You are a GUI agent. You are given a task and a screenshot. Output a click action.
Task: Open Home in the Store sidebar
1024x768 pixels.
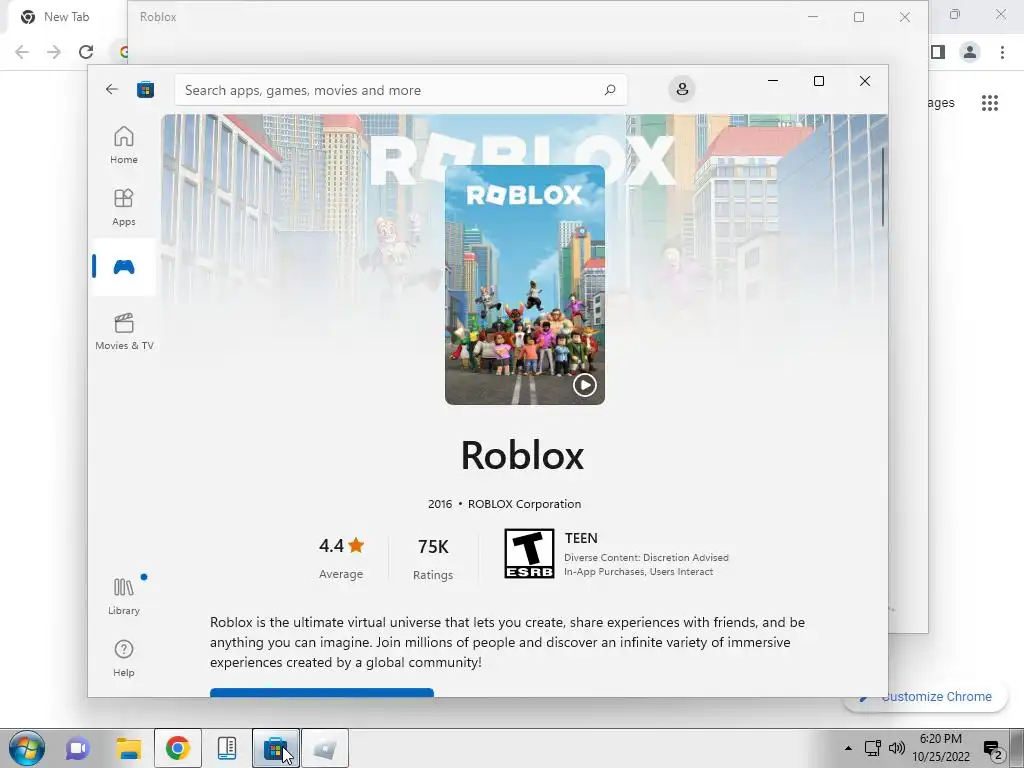pyautogui.click(x=123, y=145)
